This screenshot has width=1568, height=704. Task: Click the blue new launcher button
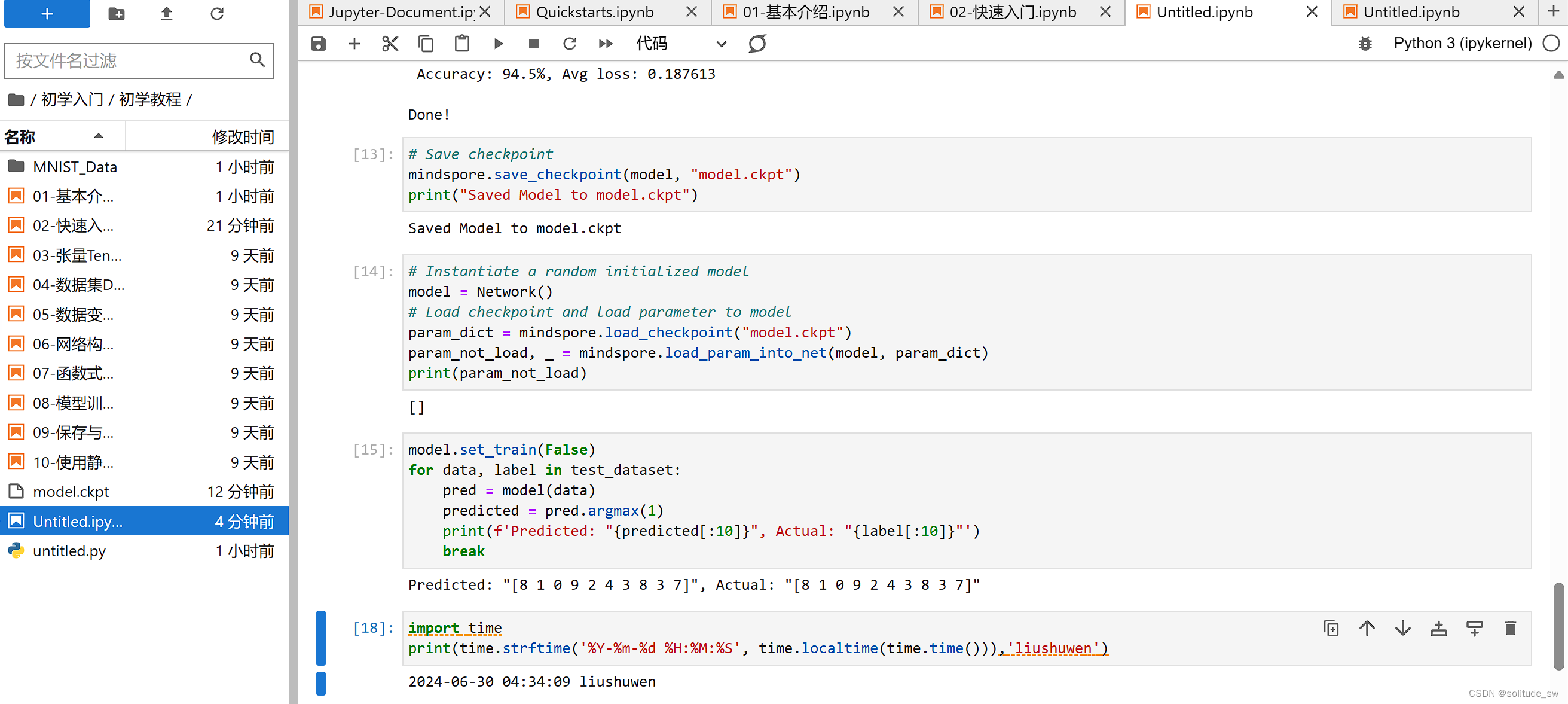click(x=47, y=13)
